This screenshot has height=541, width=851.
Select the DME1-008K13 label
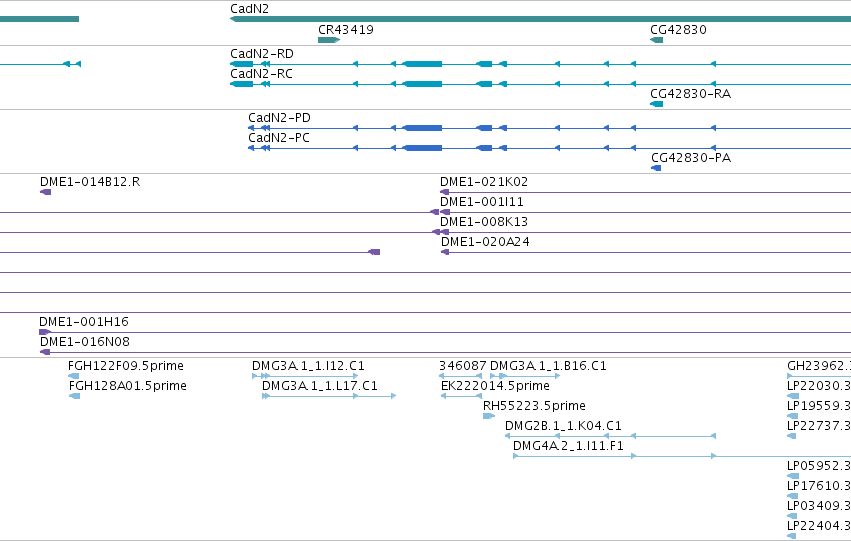tap(484, 222)
